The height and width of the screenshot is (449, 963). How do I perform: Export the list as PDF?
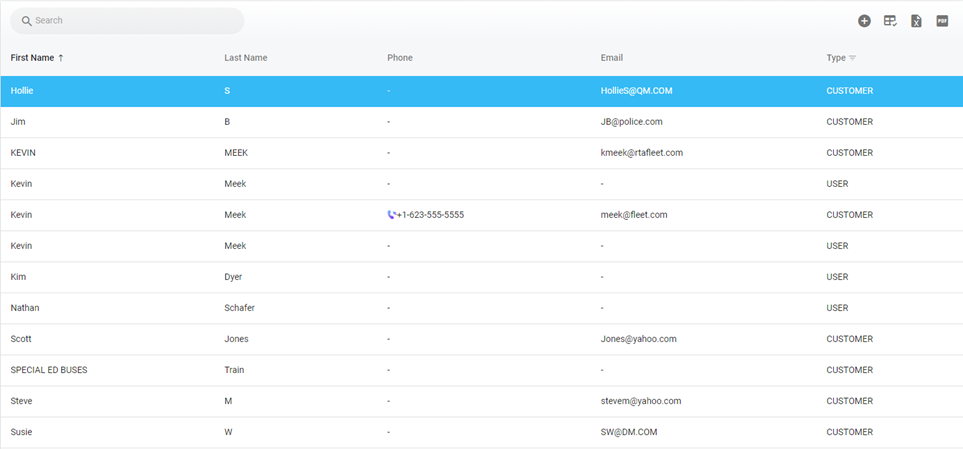pos(942,21)
